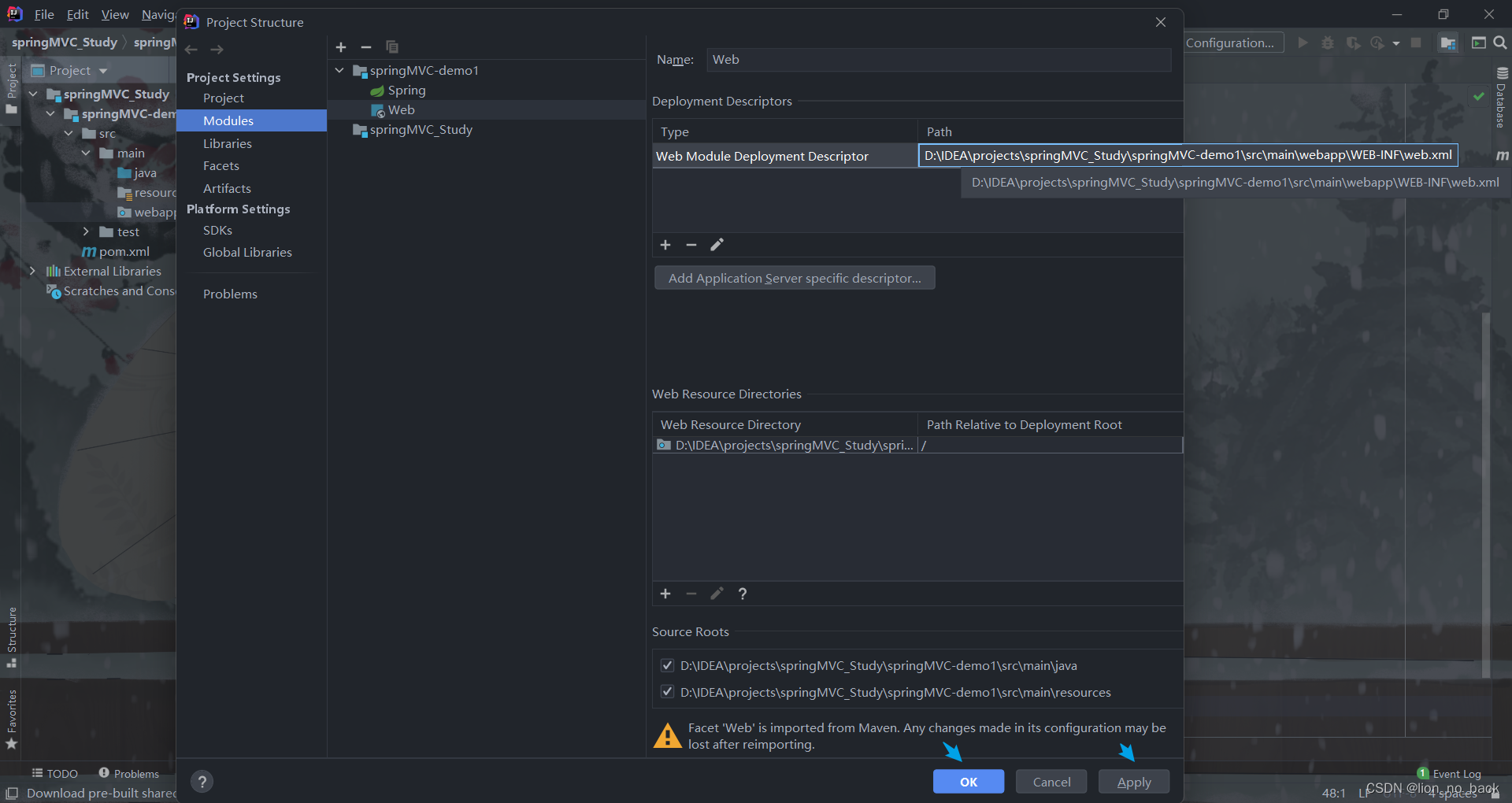Click Add Application Server specific descriptor
This screenshot has height=803, width=1512.
point(795,278)
